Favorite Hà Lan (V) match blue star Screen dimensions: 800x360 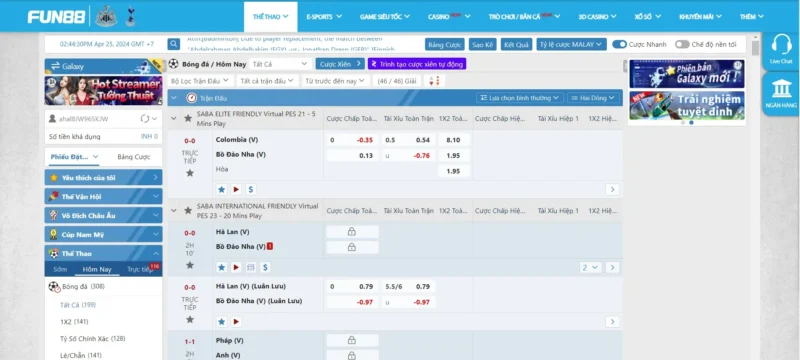221,267
